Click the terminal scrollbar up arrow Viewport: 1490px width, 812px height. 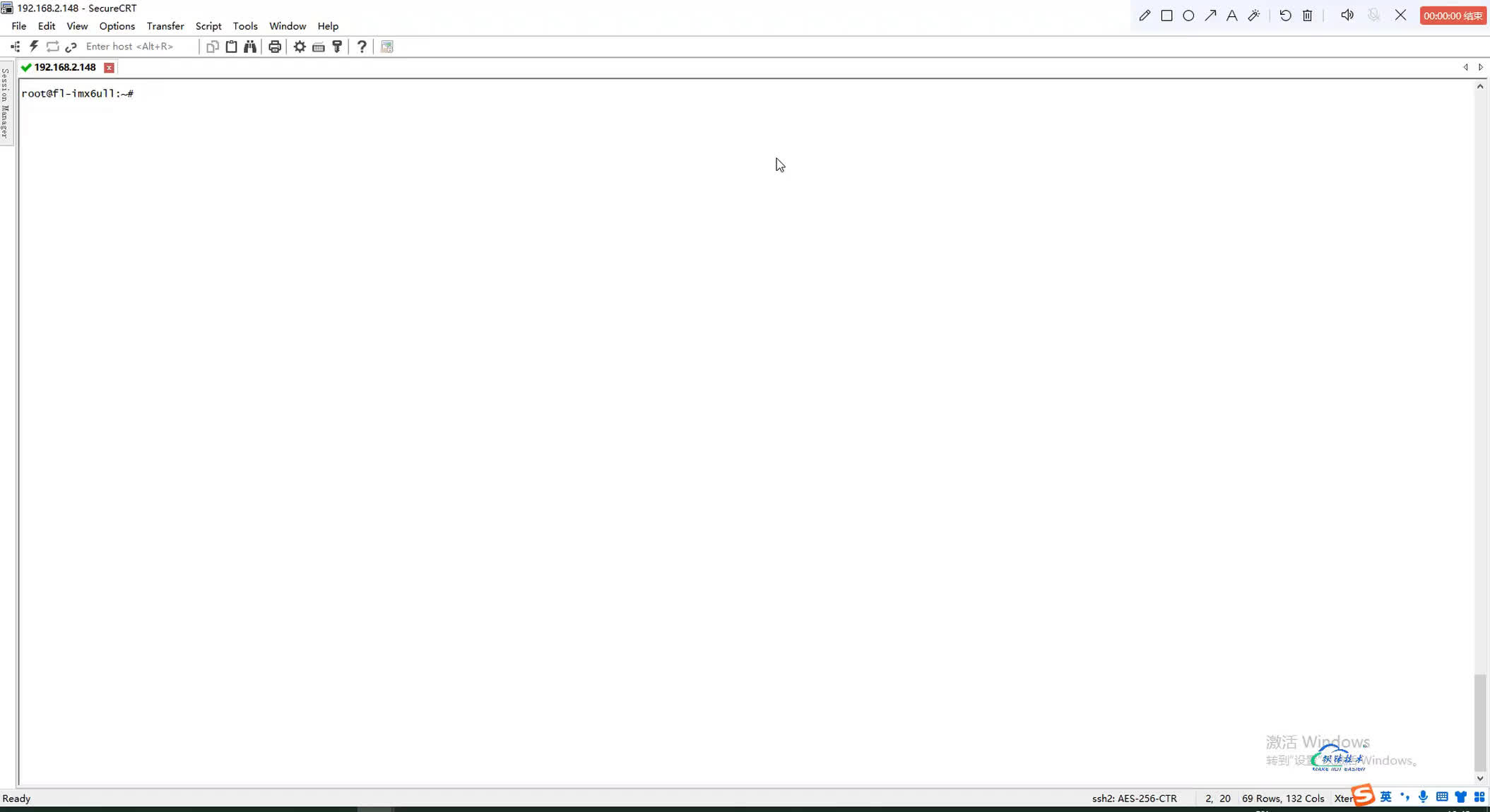(1480, 86)
